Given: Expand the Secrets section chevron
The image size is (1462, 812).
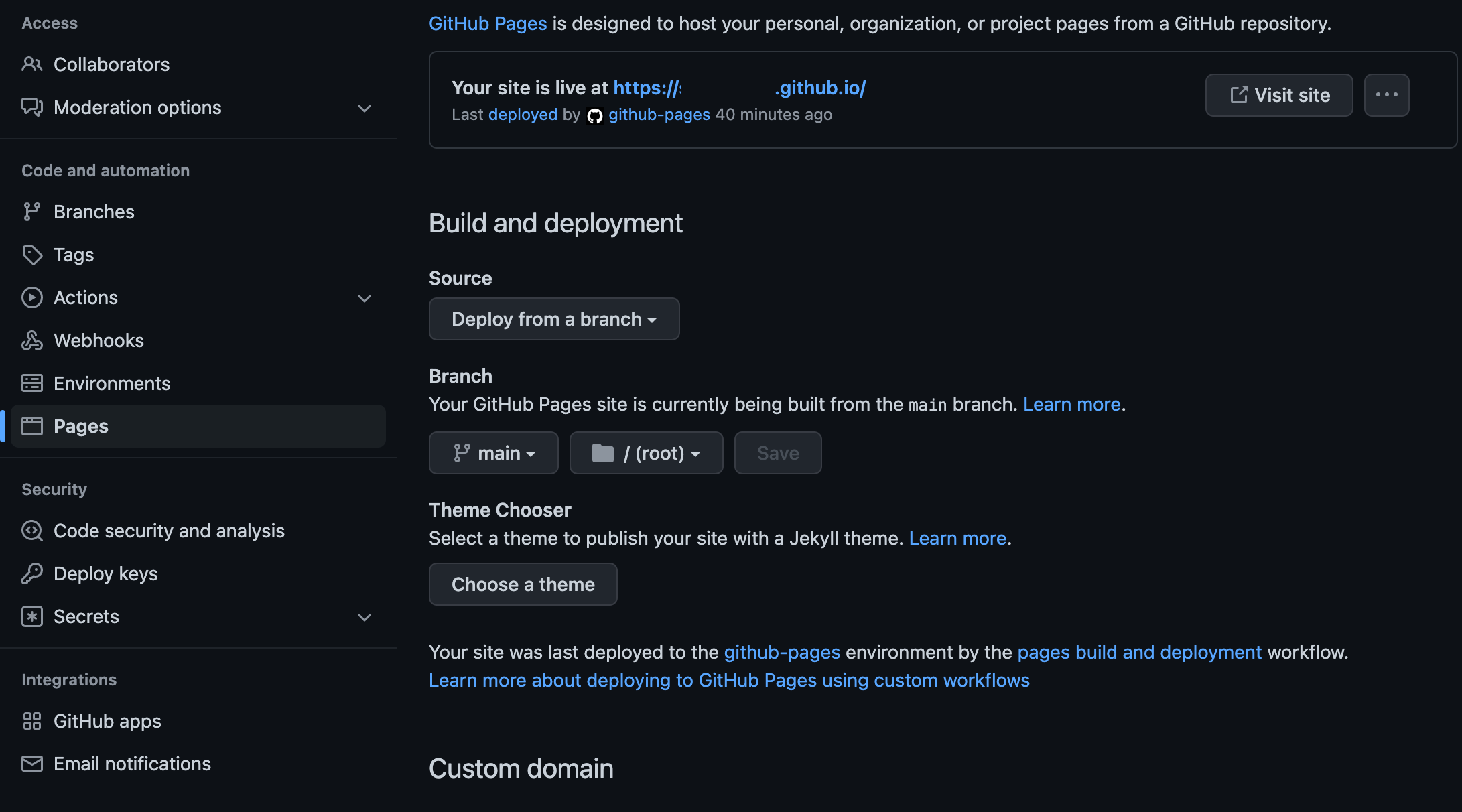Looking at the screenshot, I should click(364, 617).
